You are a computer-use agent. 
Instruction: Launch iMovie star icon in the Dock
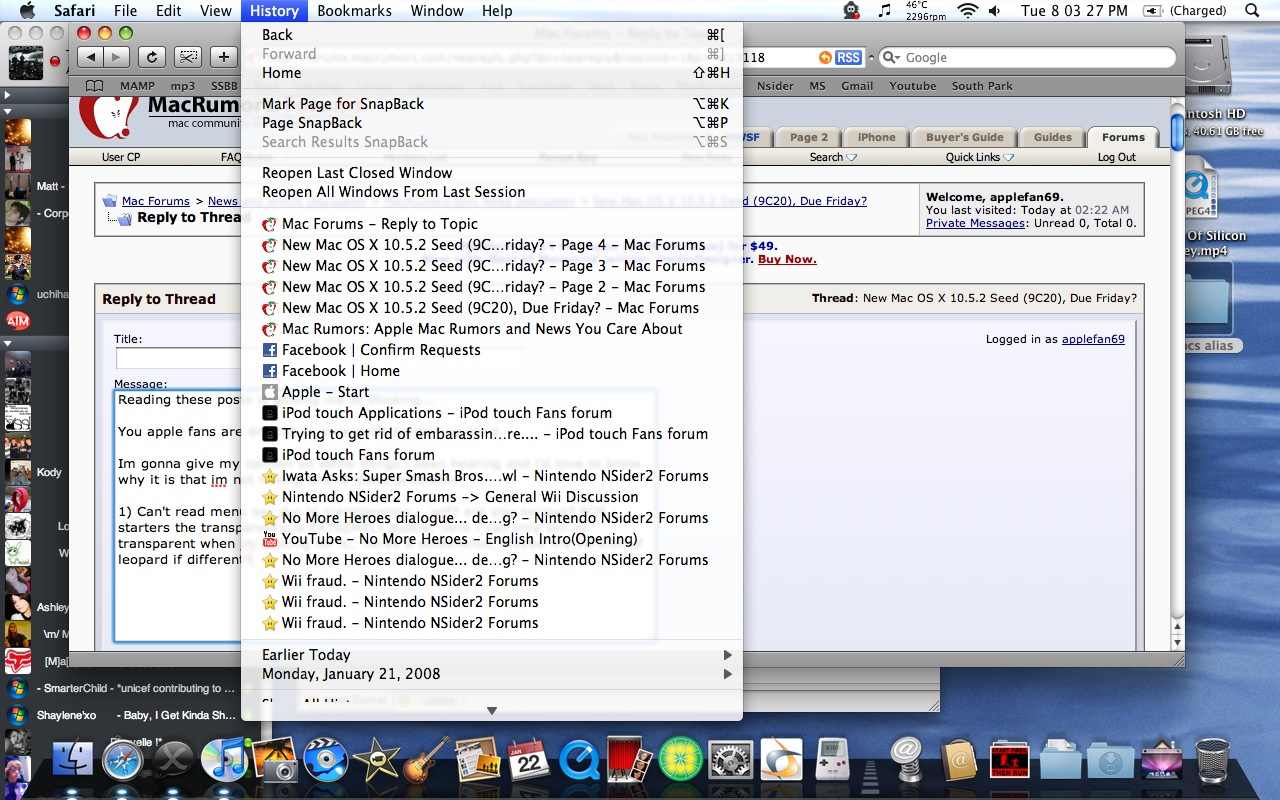tap(376, 761)
